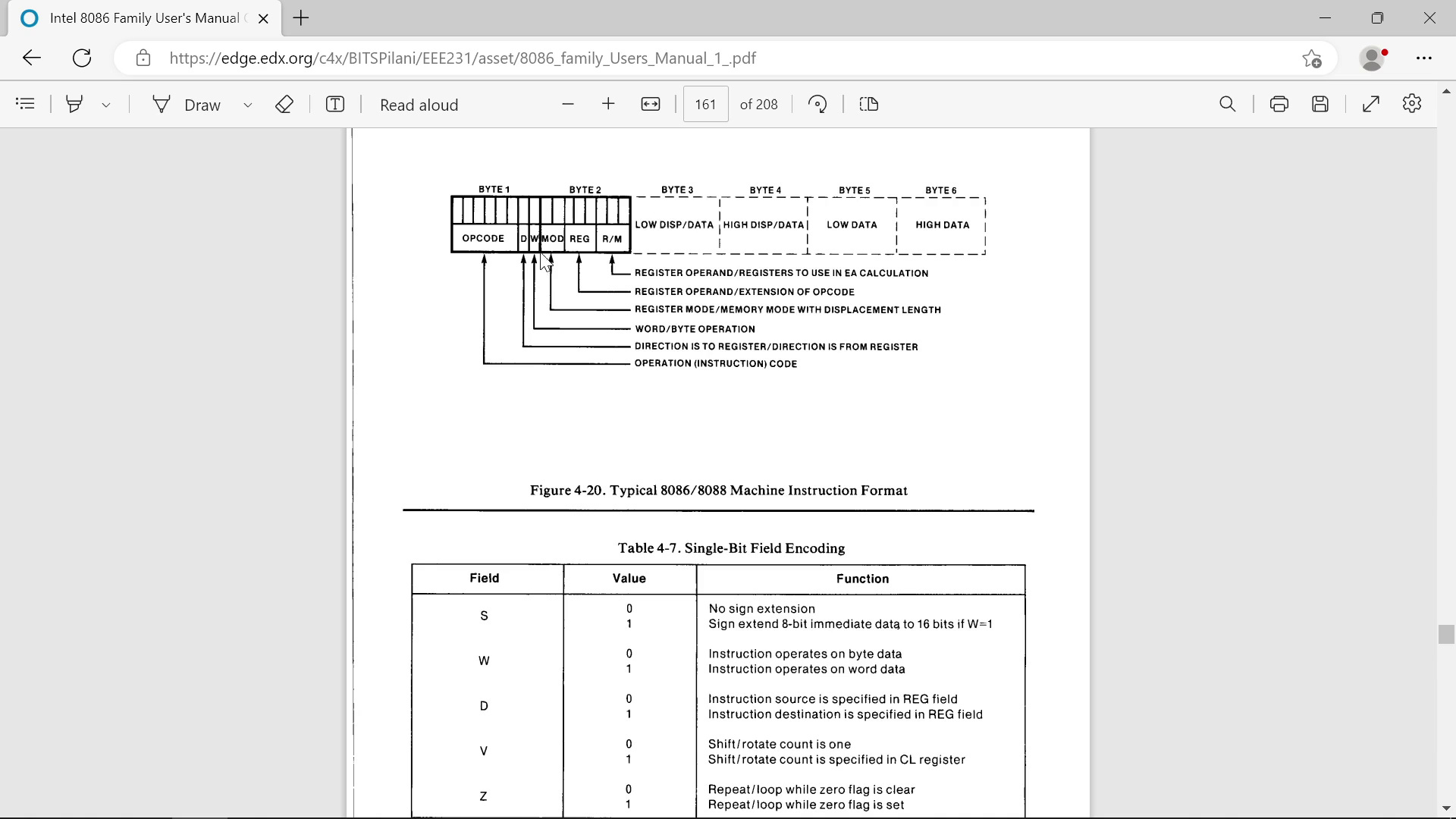1456x819 pixels.
Task: Zoom in on the page
Action: 608,104
